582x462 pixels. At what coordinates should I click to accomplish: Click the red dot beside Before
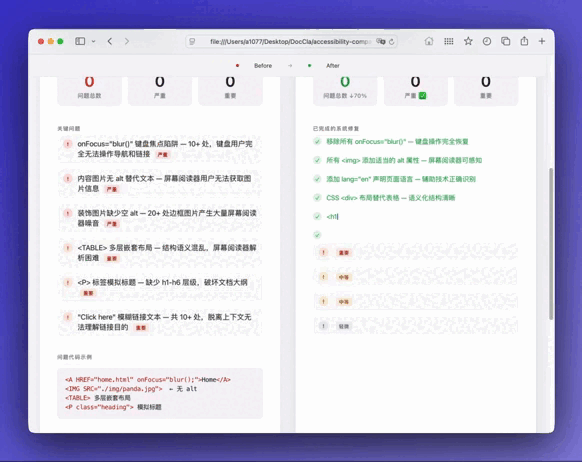click(238, 66)
